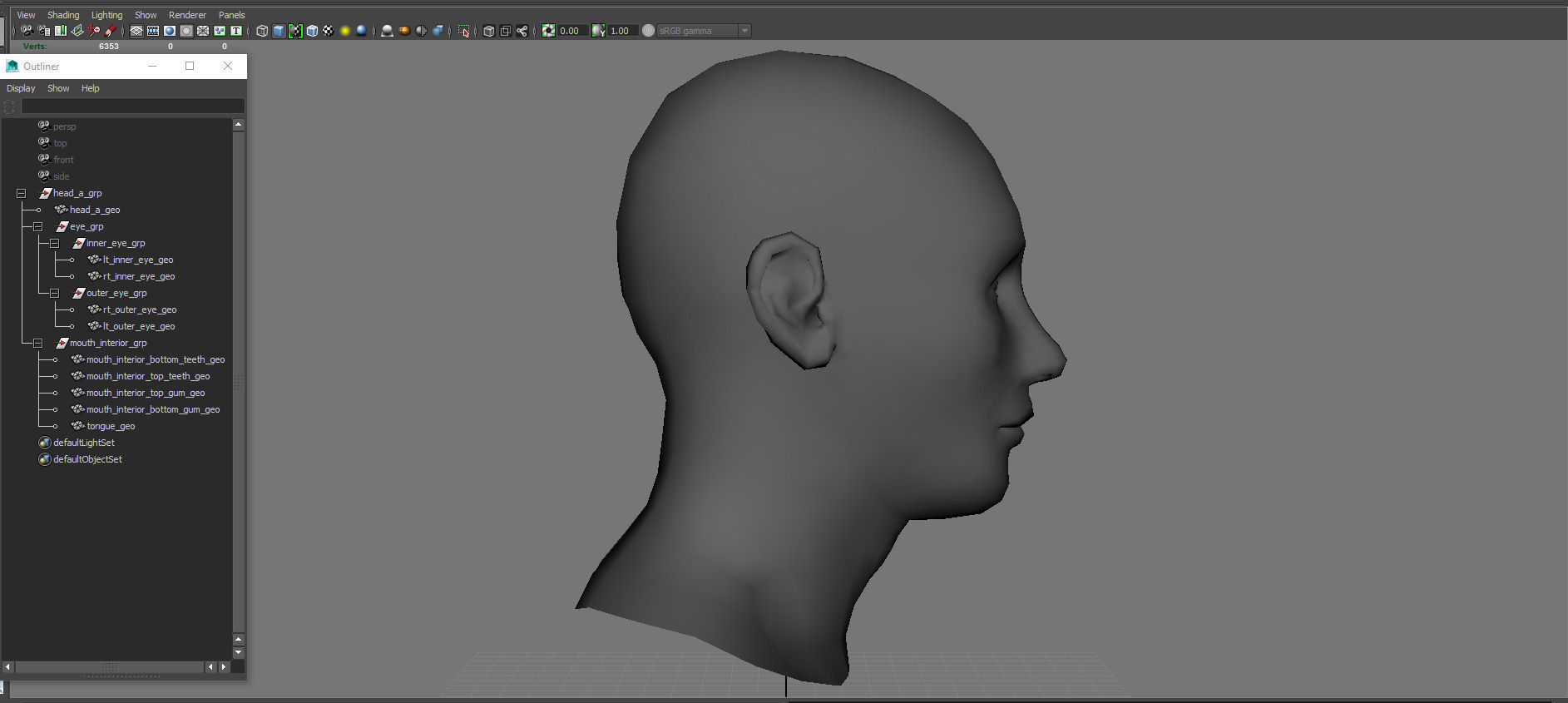Open the Lighting menu
The image size is (1568, 703).
click(x=106, y=15)
